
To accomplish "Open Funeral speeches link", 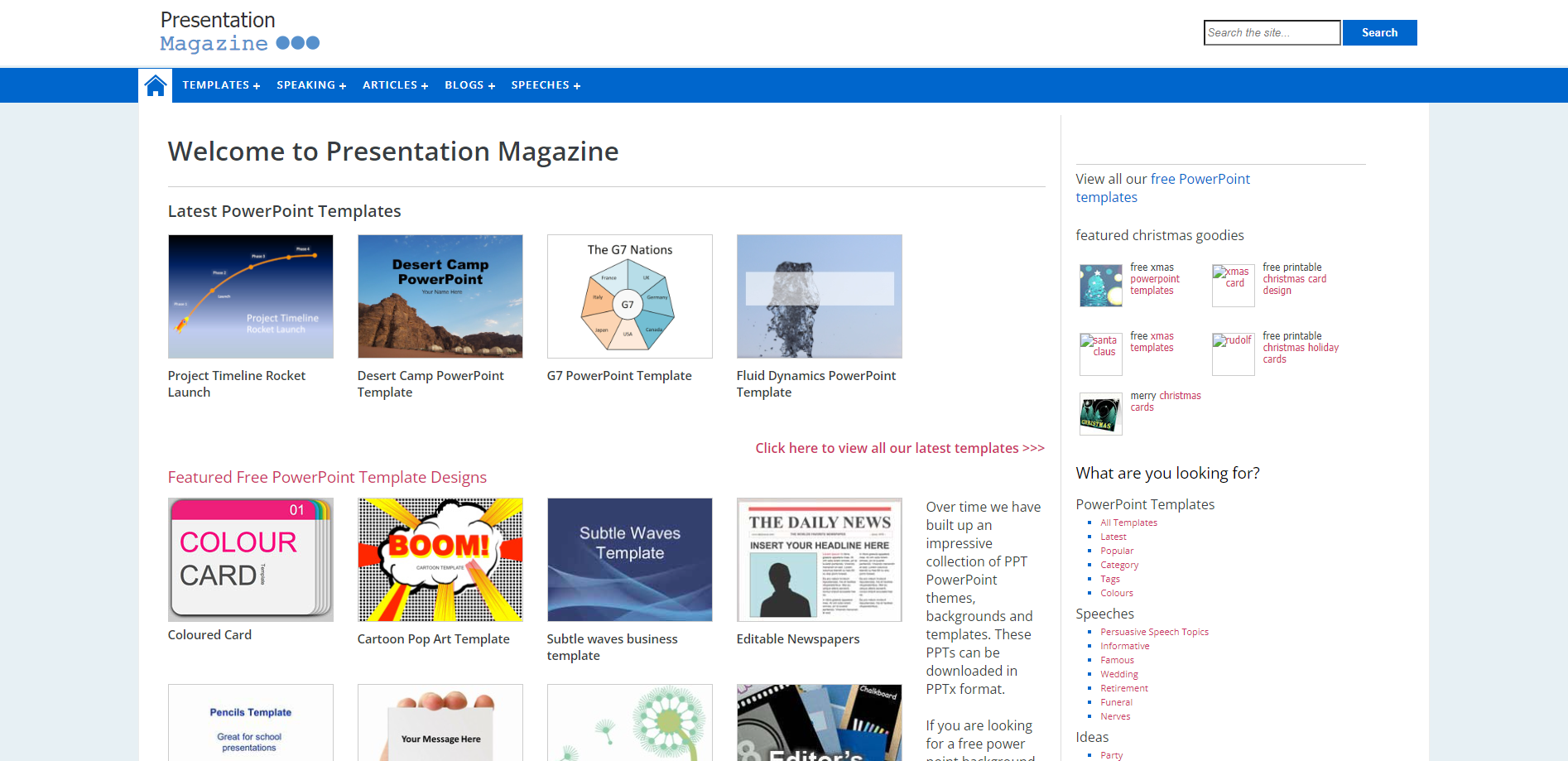I will point(1116,702).
